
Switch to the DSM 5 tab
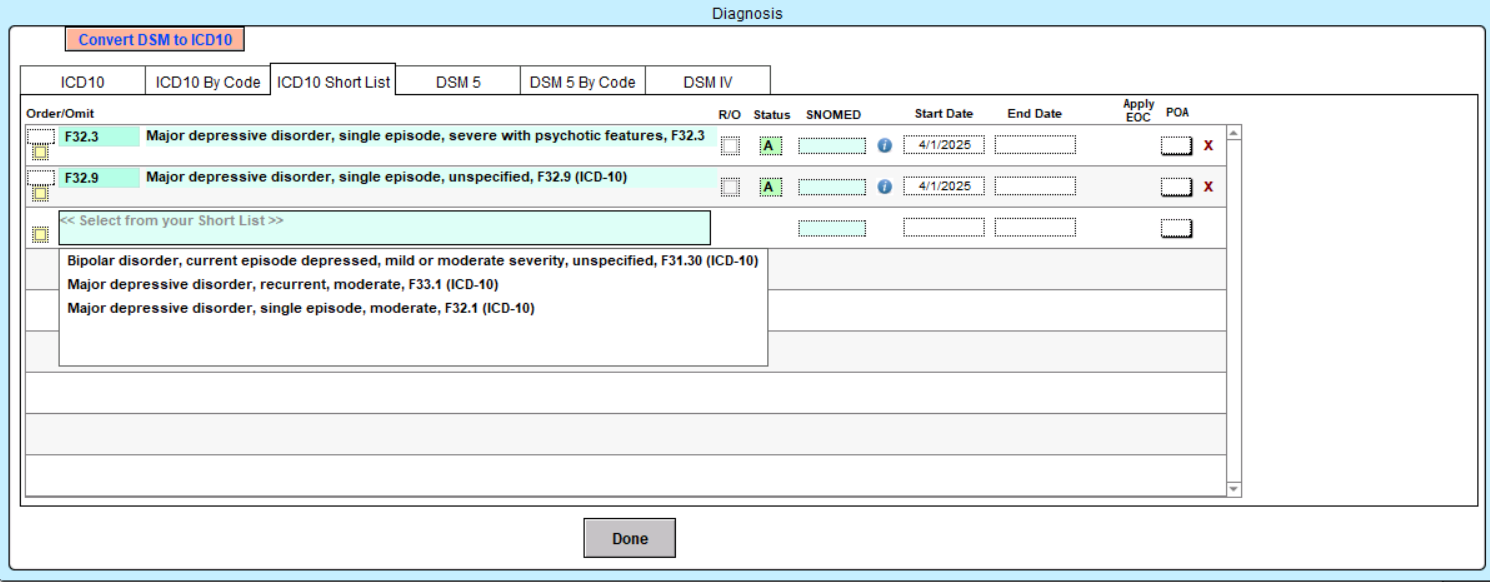459,80
